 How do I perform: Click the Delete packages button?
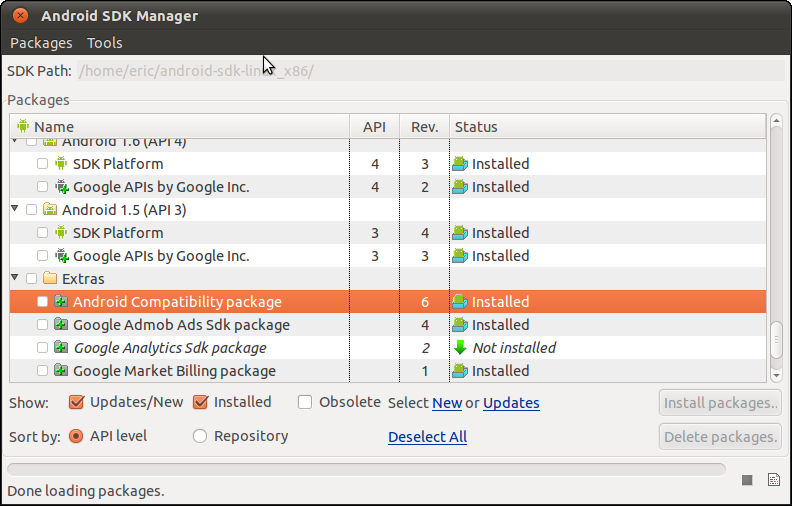point(720,437)
